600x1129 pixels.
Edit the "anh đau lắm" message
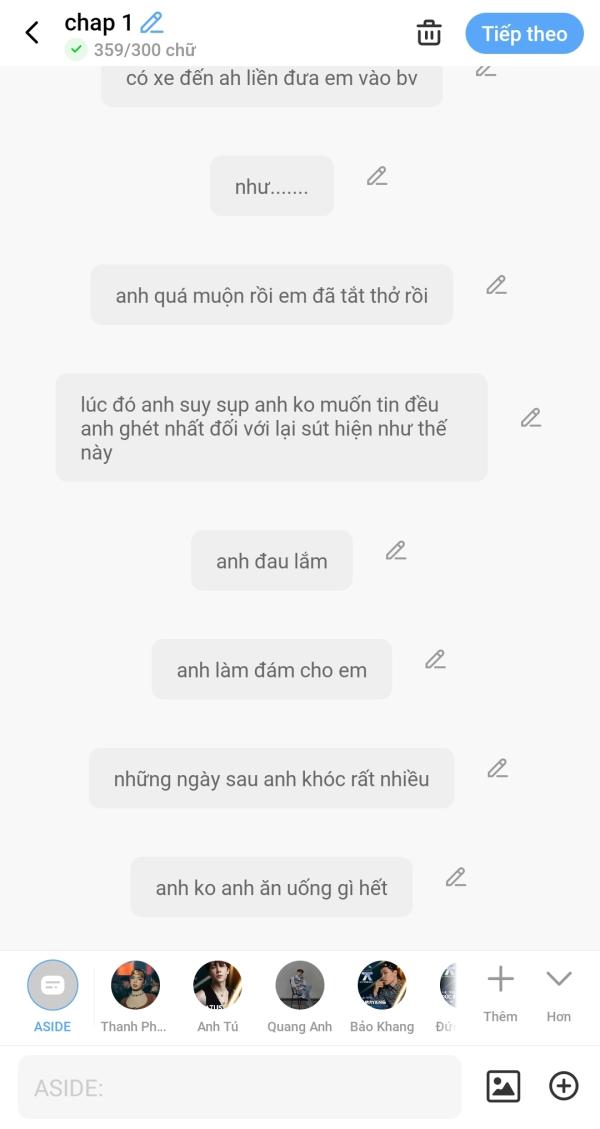pyautogui.click(x=396, y=551)
